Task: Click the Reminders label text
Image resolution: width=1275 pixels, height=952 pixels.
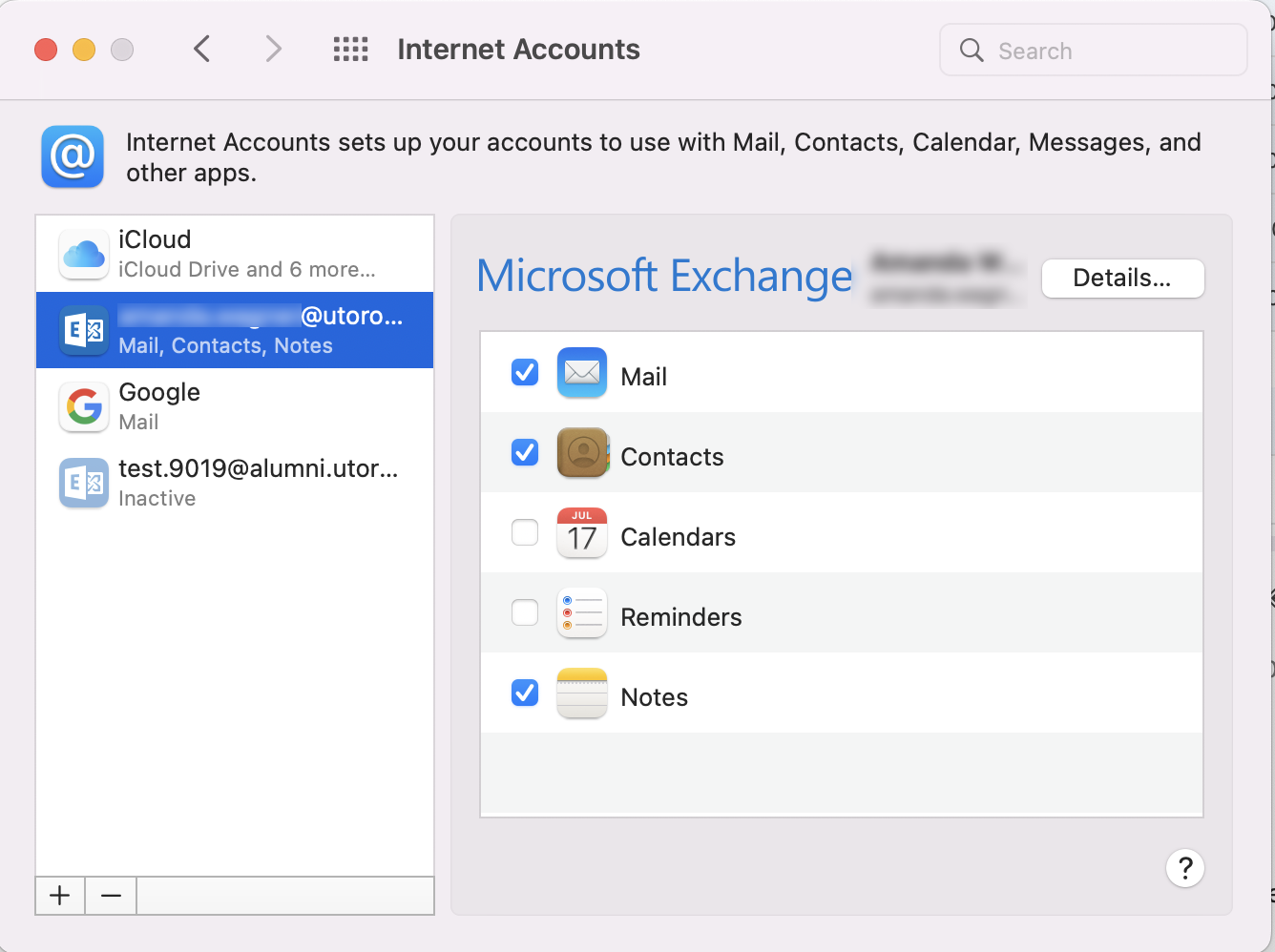Action: [681, 617]
